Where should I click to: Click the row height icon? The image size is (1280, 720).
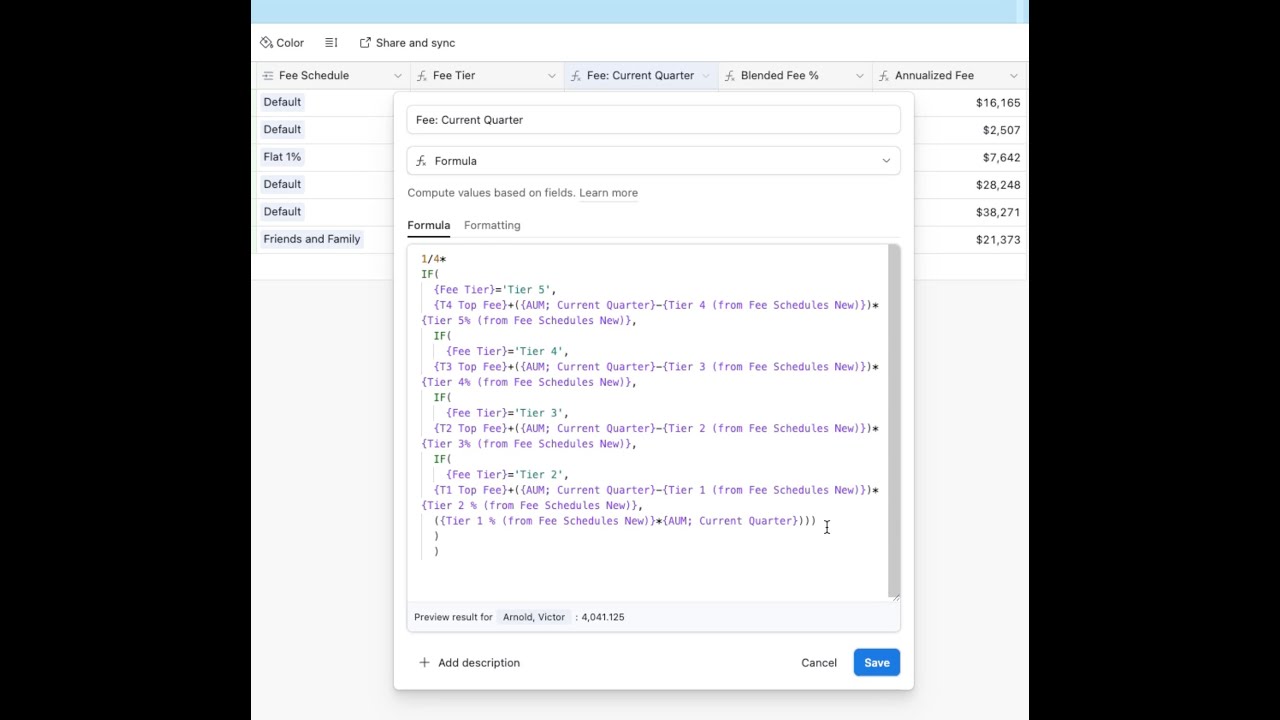[331, 43]
